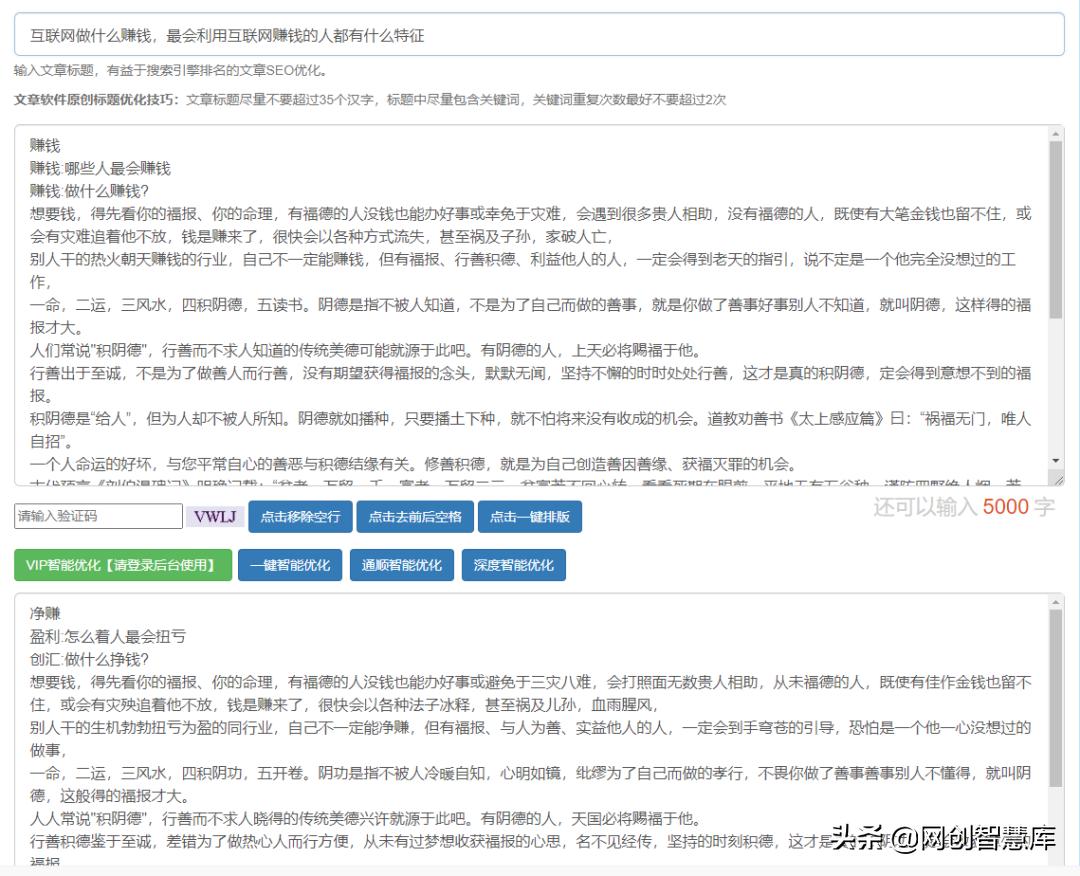This screenshot has width=1080, height=876.
Task: Click the VWLJ captcha image
Action: 215,517
